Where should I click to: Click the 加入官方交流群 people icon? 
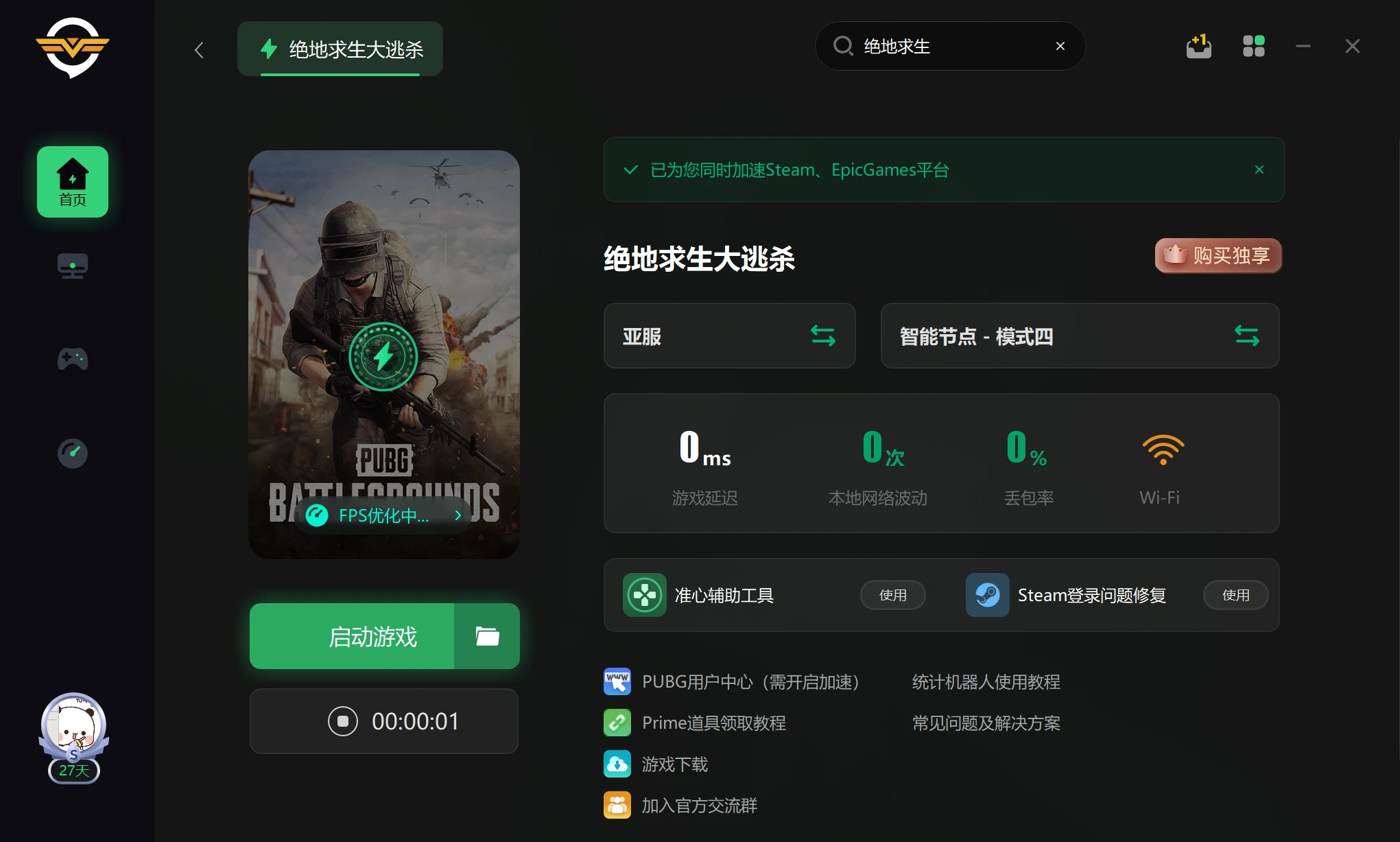pyautogui.click(x=617, y=805)
